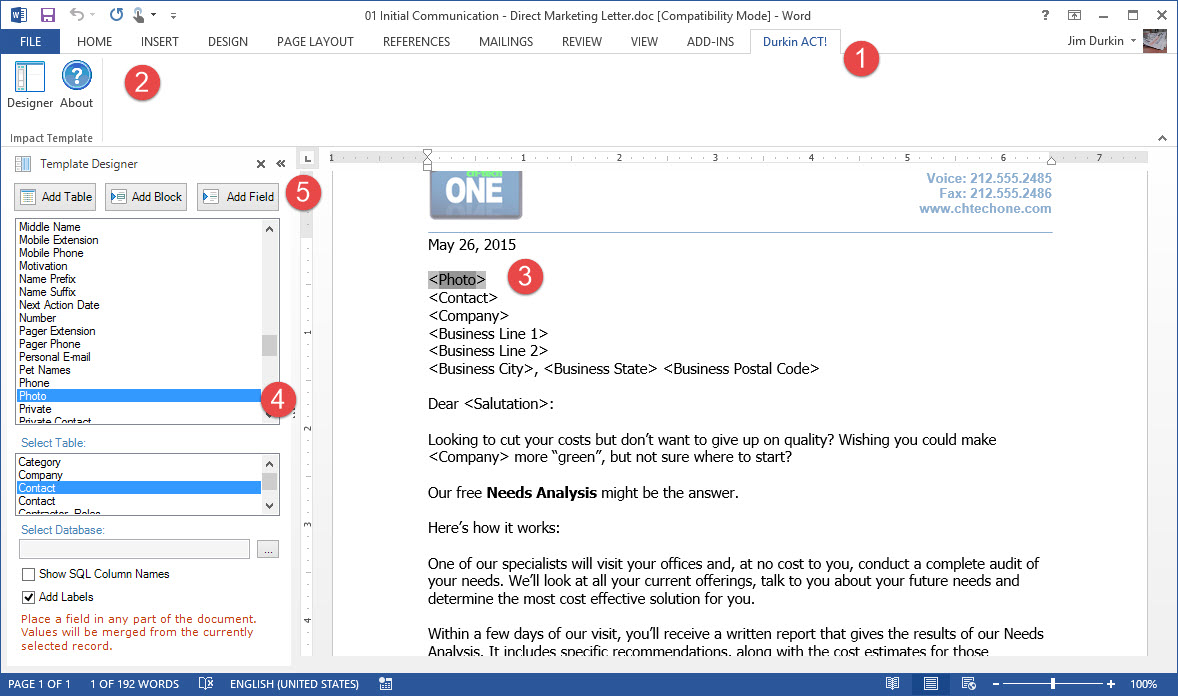The height and width of the screenshot is (696, 1178).
Task: Expand Quick Access Toolbar customize menu
Action: pos(173,15)
